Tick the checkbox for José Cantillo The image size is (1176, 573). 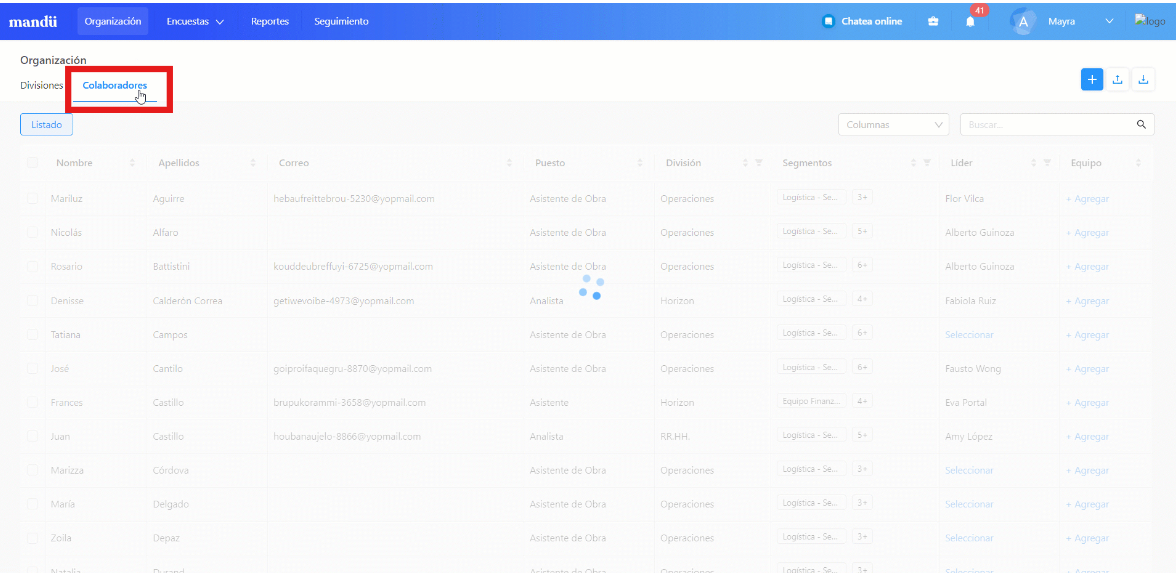coord(32,368)
